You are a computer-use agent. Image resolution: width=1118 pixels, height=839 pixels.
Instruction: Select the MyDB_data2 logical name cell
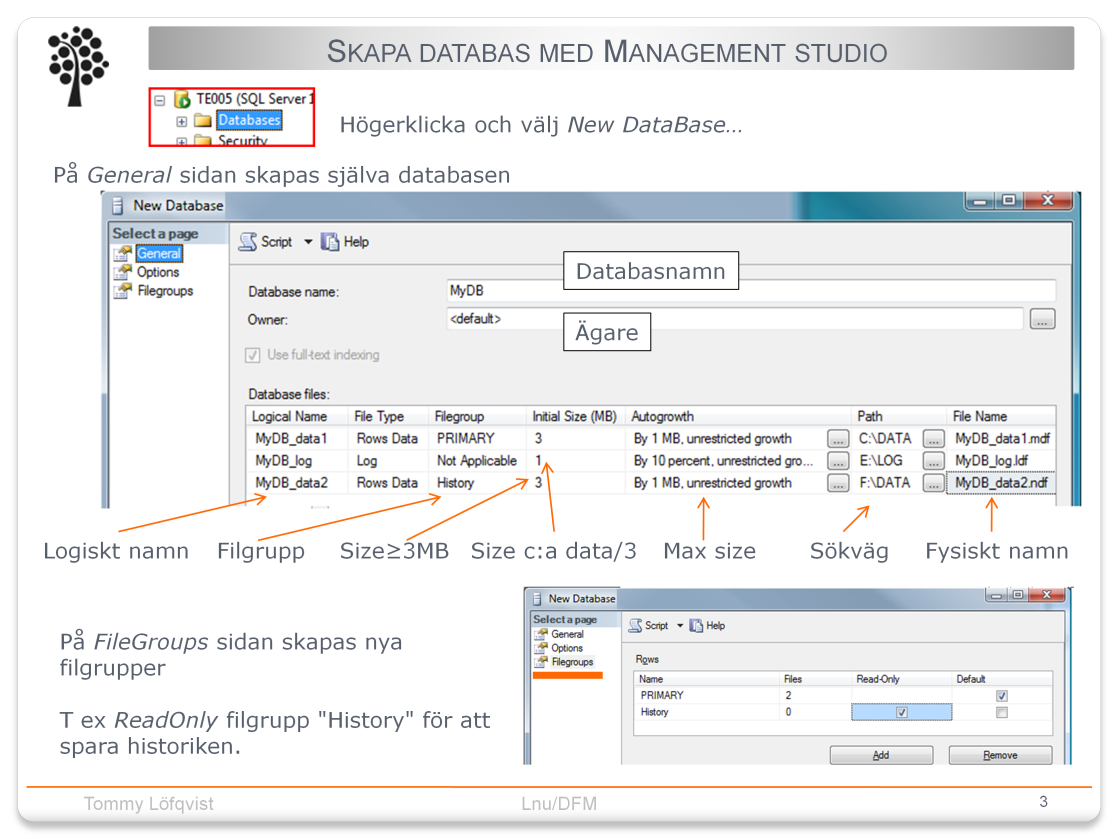(x=292, y=483)
